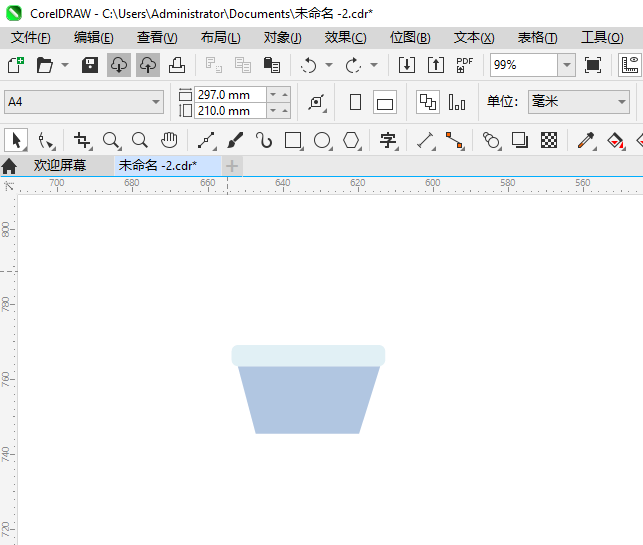643x545 pixels.
Task: Import a file with down-arrow icon
Action: (x=407, y=65)
